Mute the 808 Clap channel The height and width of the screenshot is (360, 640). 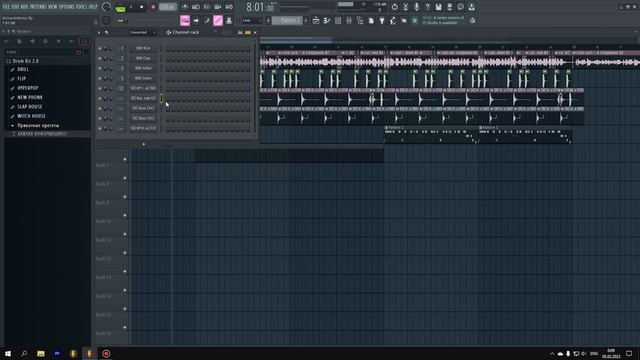pos(100,58)
